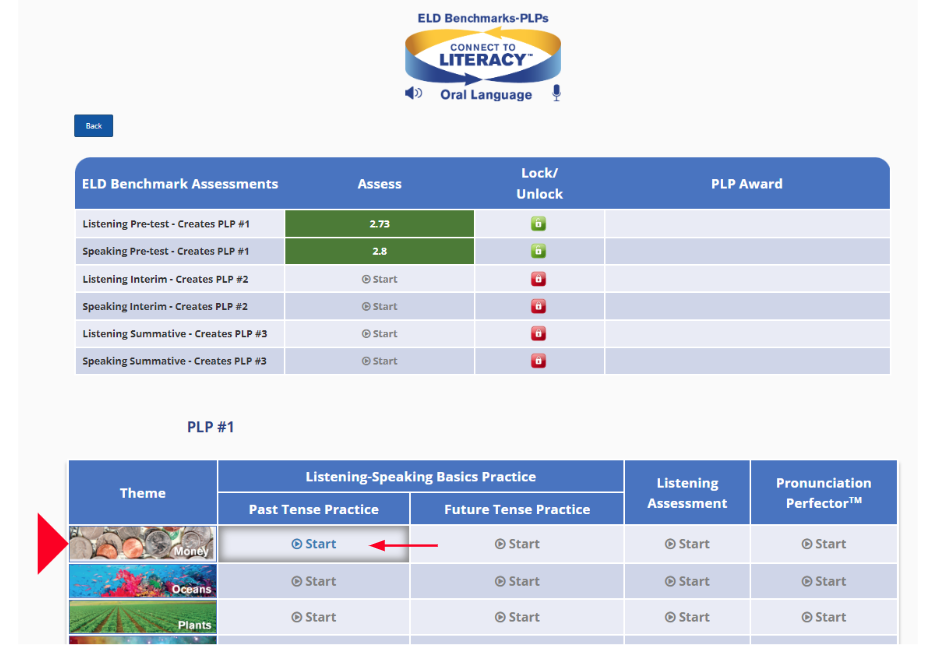Unlock the Speaking Summative red lock

(538, 361)
